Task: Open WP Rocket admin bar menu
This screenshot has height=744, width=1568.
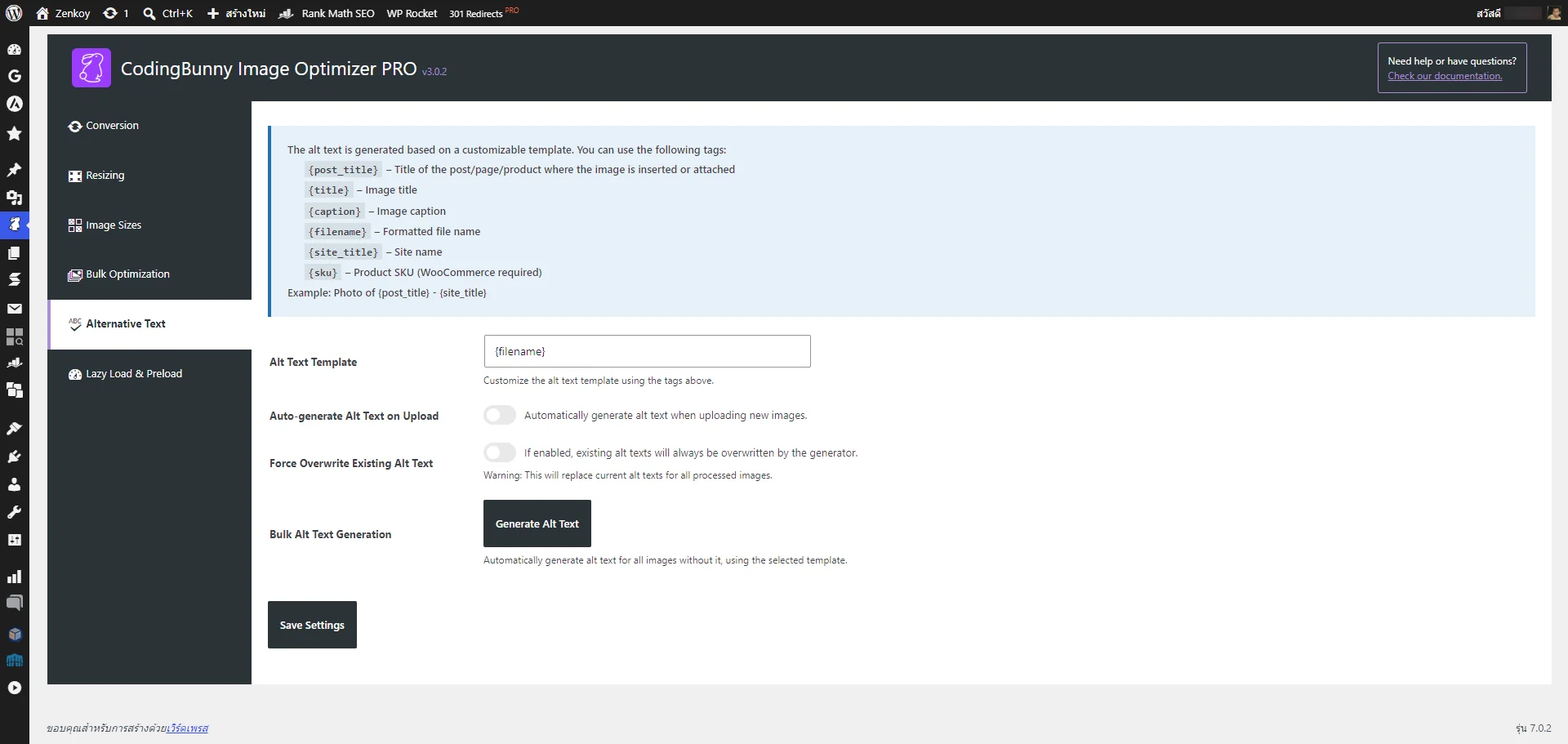Action: 412,13
